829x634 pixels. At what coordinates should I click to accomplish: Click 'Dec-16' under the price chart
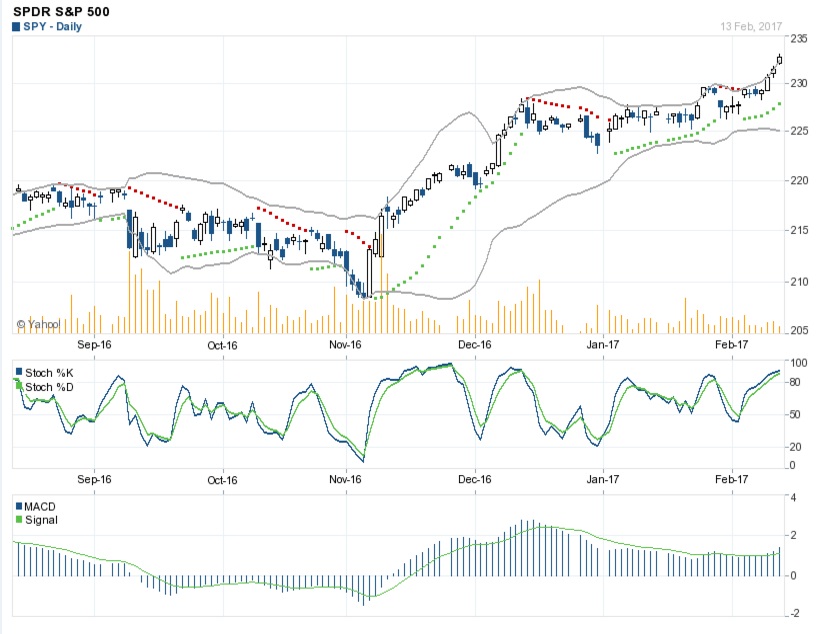point(474,345)
